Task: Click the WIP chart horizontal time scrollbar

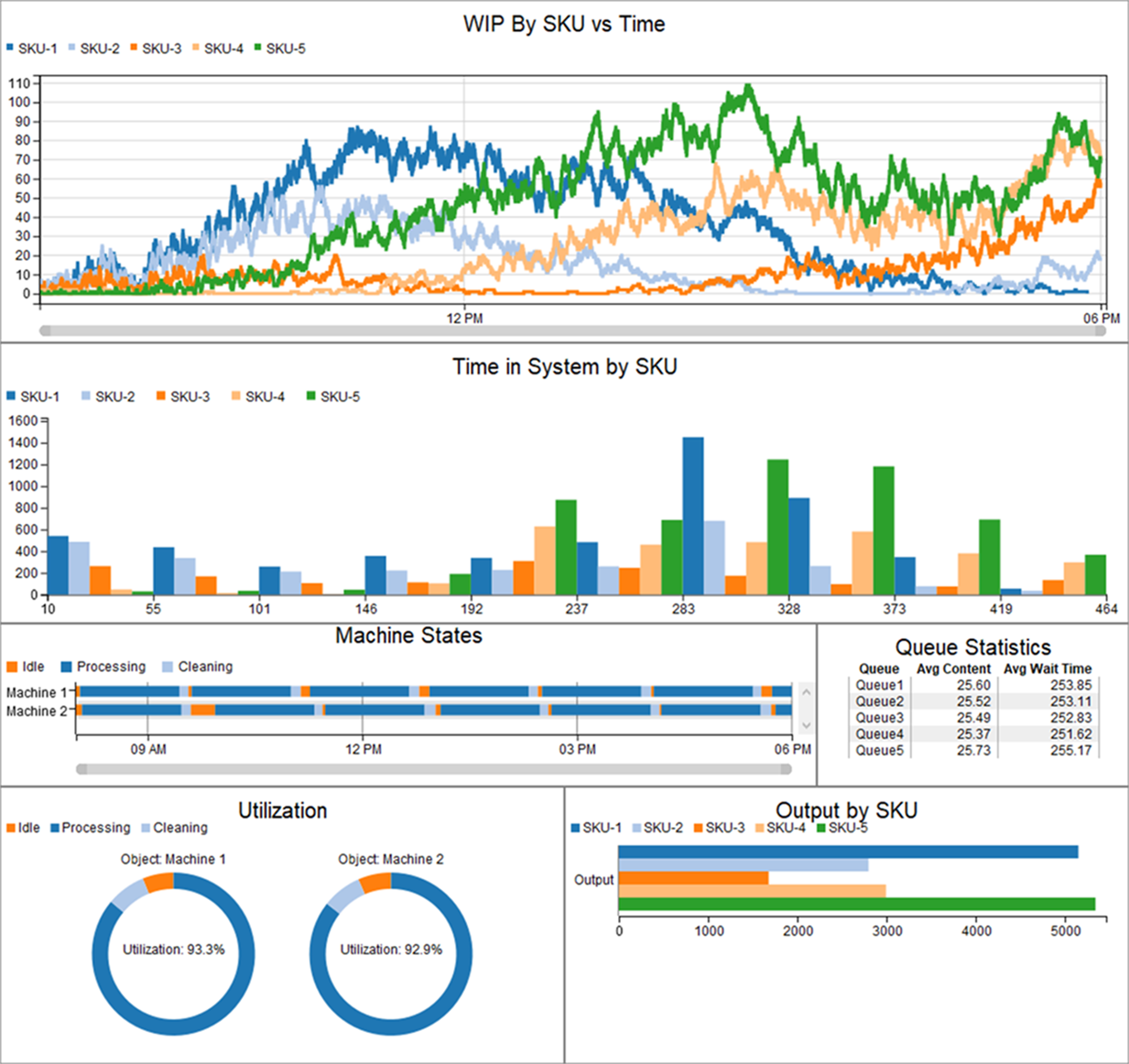Action: click(572, 330)
